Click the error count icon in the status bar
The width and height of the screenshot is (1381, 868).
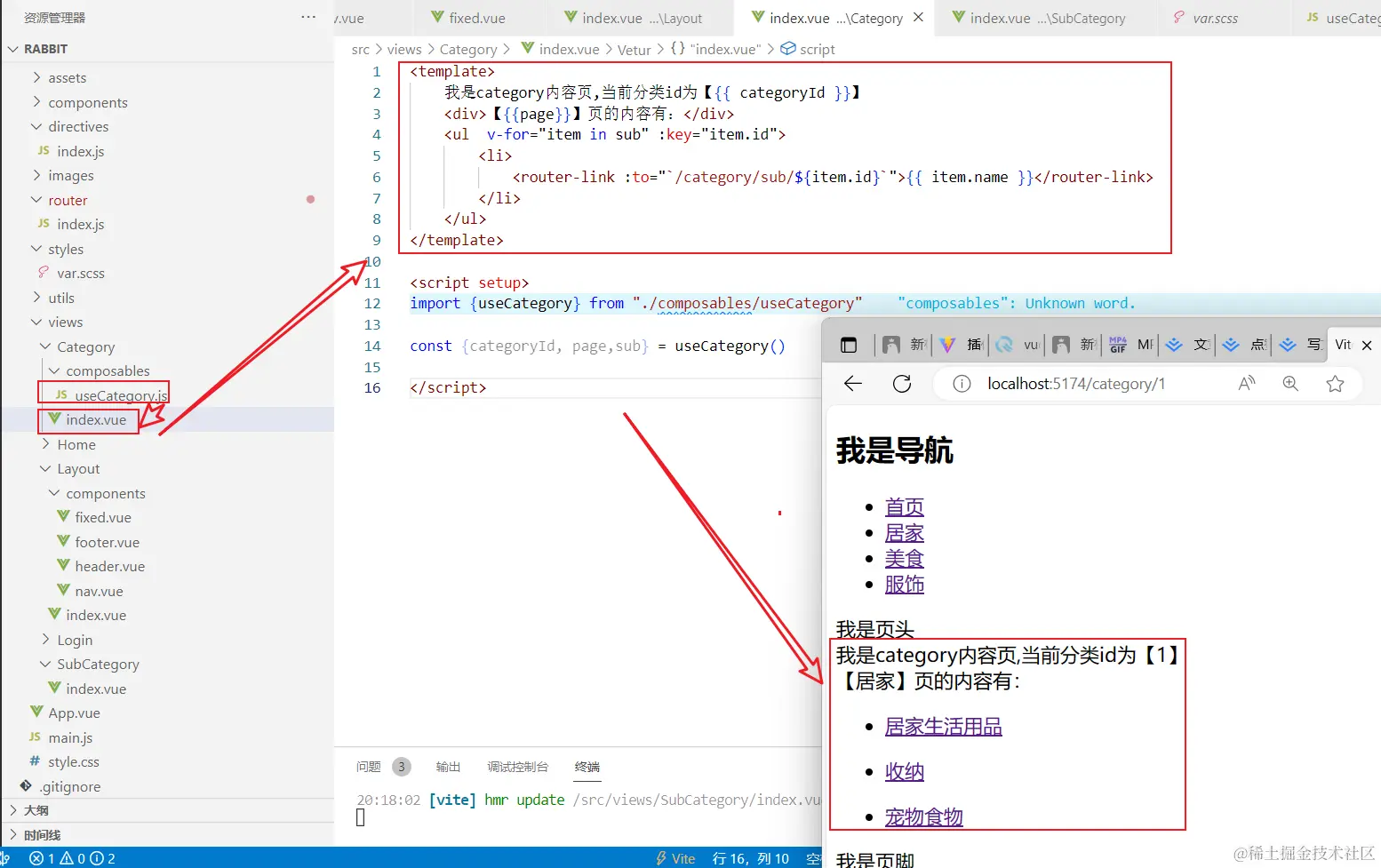click(42, 858)
